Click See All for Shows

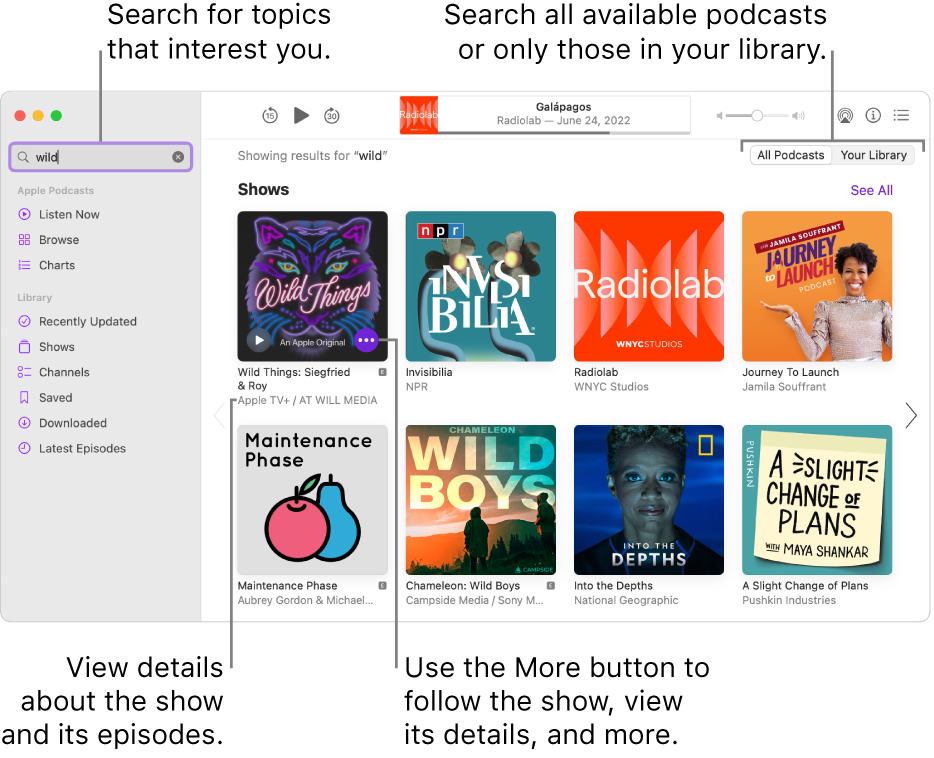point(871,191)
